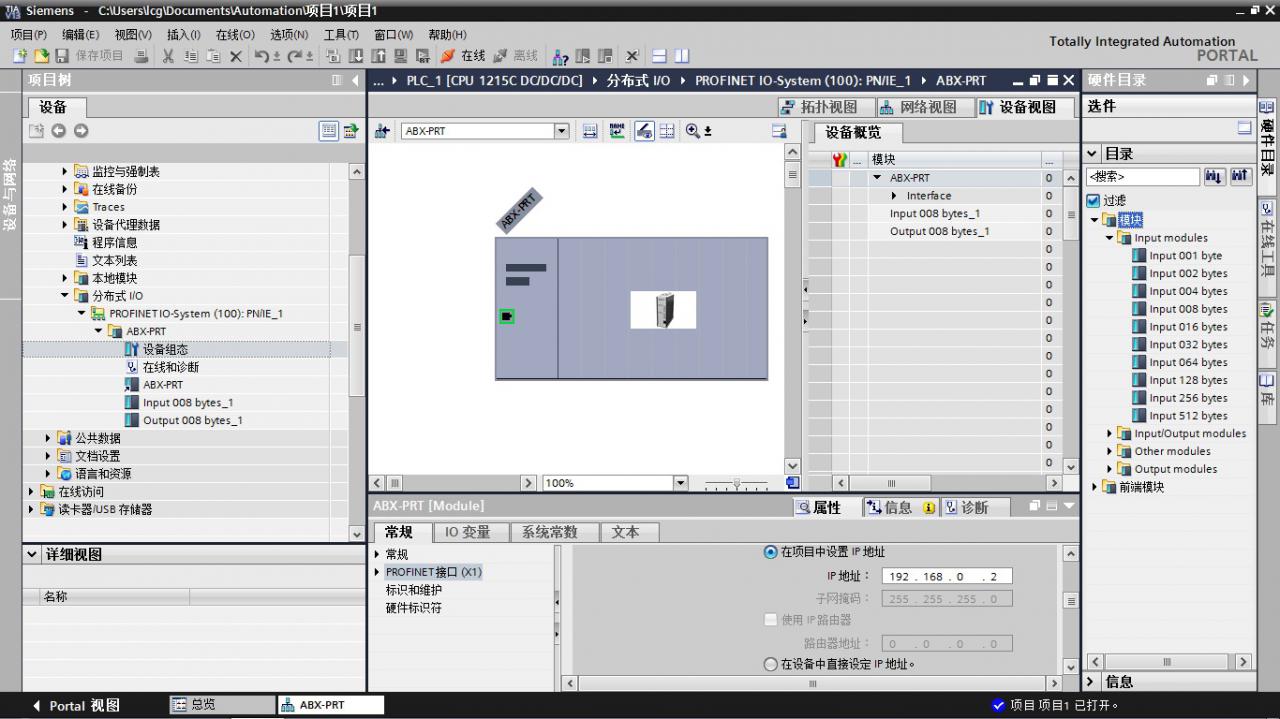Click the catalog search input field

(x=1143, y=177)
